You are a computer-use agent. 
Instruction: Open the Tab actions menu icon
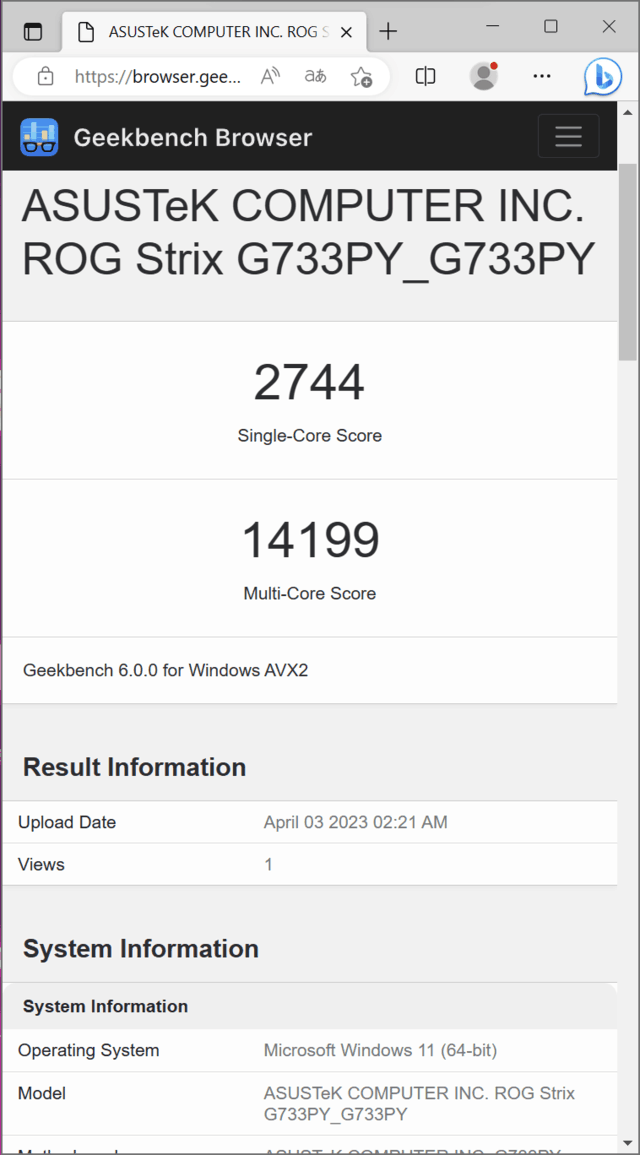tap(32, 31)
